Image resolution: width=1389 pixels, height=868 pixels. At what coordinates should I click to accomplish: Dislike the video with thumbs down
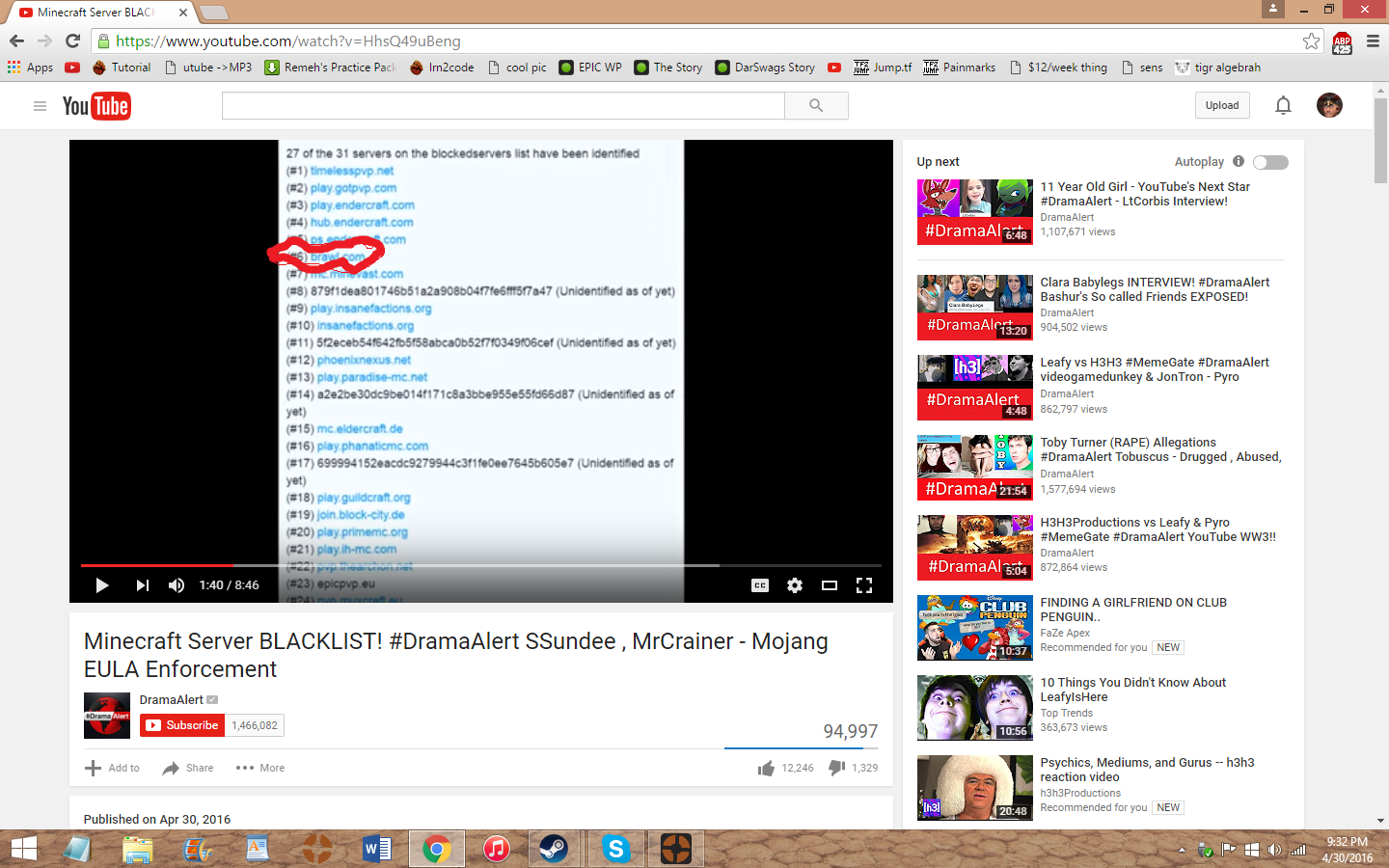837,768
